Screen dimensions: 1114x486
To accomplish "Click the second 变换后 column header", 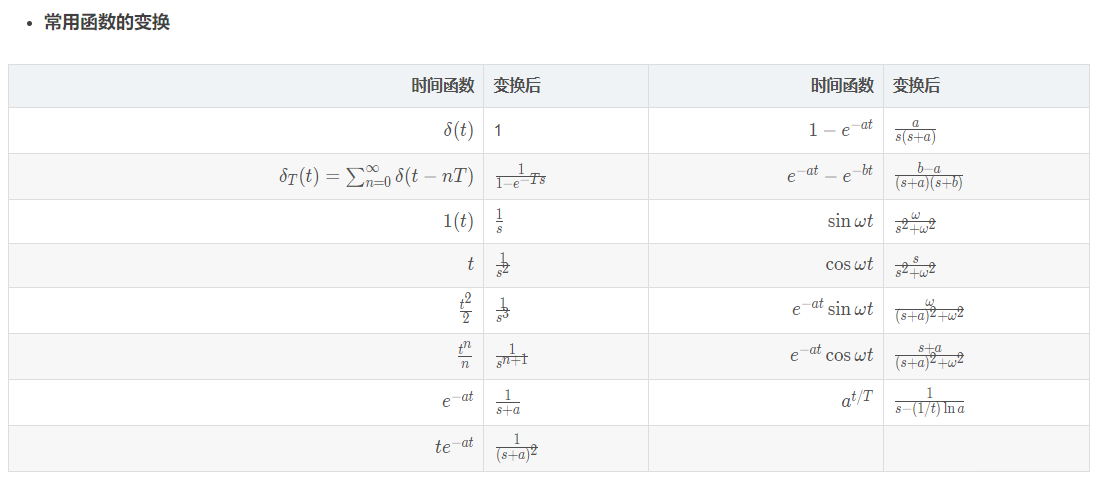I will (916, 86).
